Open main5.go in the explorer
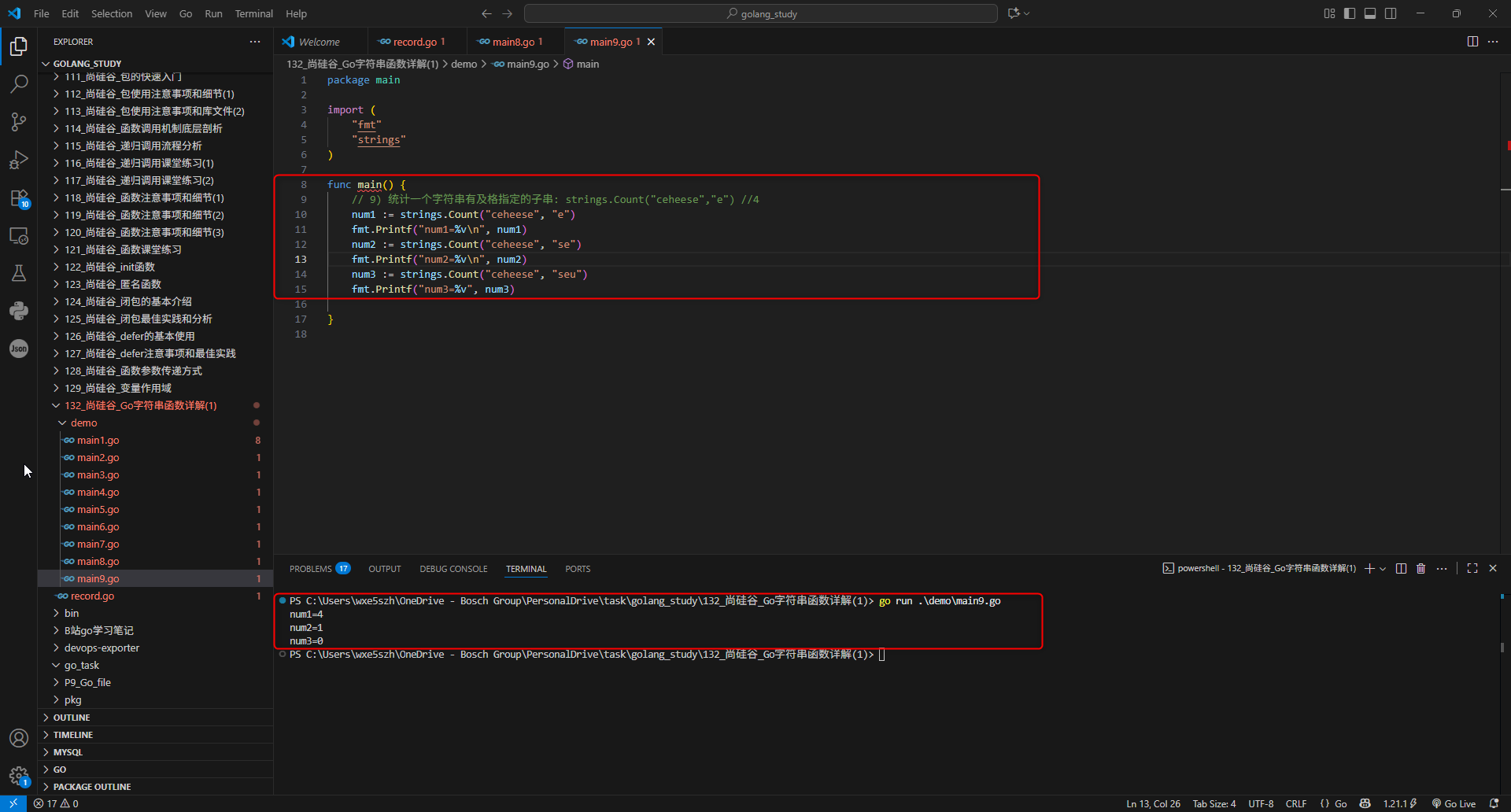The image size is (1511, 812). [x=156, y=509]
